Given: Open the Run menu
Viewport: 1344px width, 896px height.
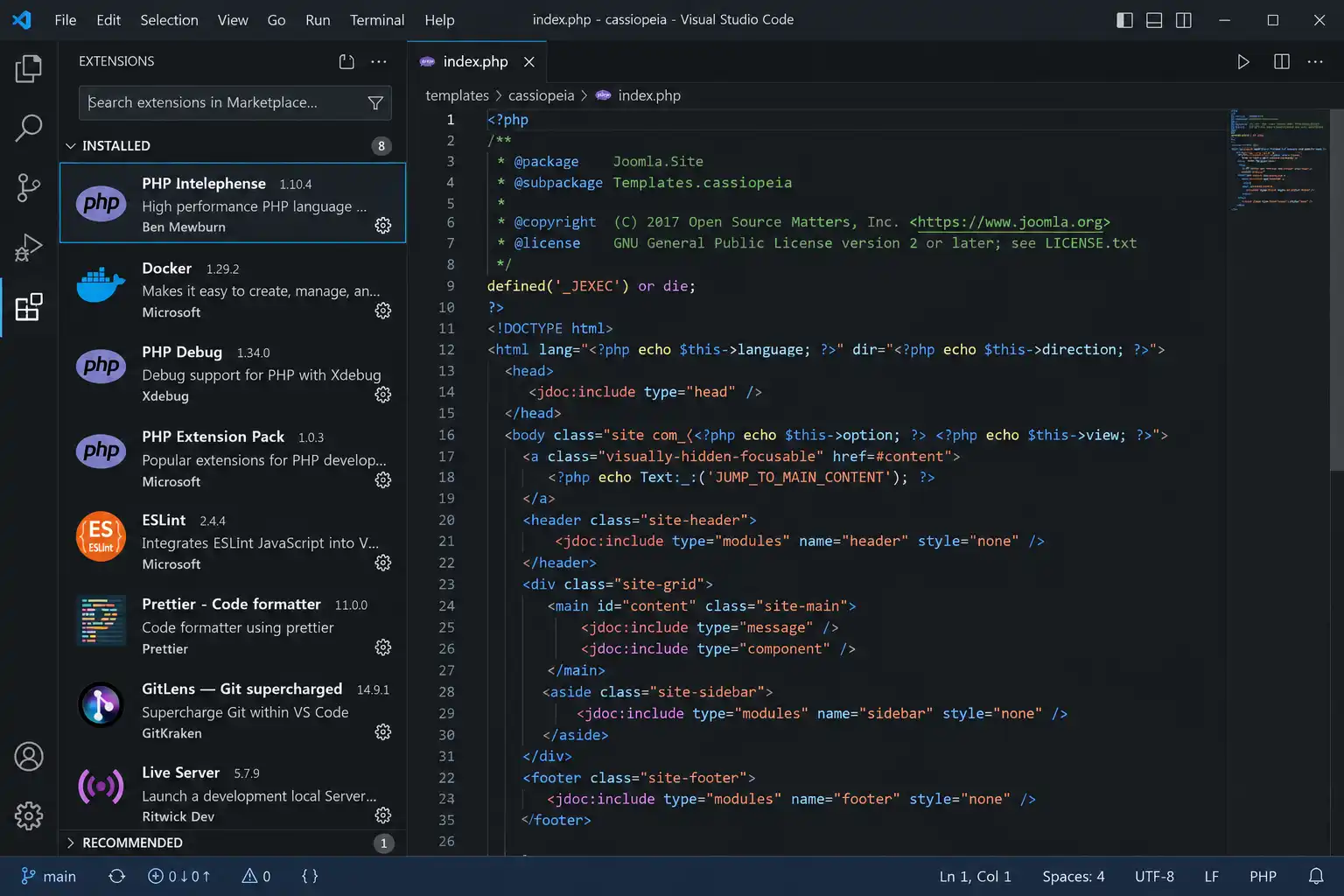Looking at the screenshot, I should tap(318, 20).
